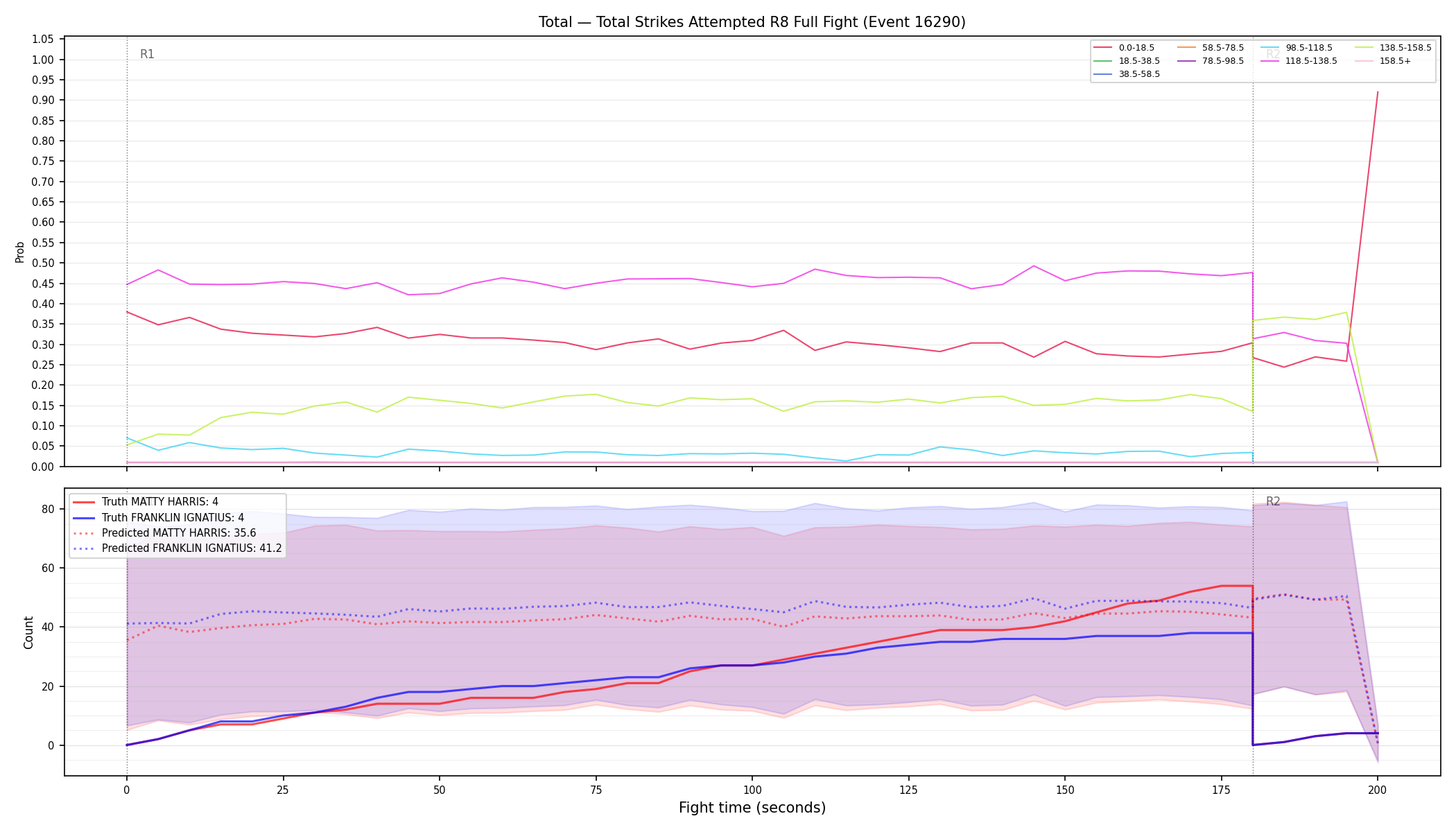The image size is (1456, 832).
Task: Click the Fight time (seconds) axis label
Action: [752, 808]
